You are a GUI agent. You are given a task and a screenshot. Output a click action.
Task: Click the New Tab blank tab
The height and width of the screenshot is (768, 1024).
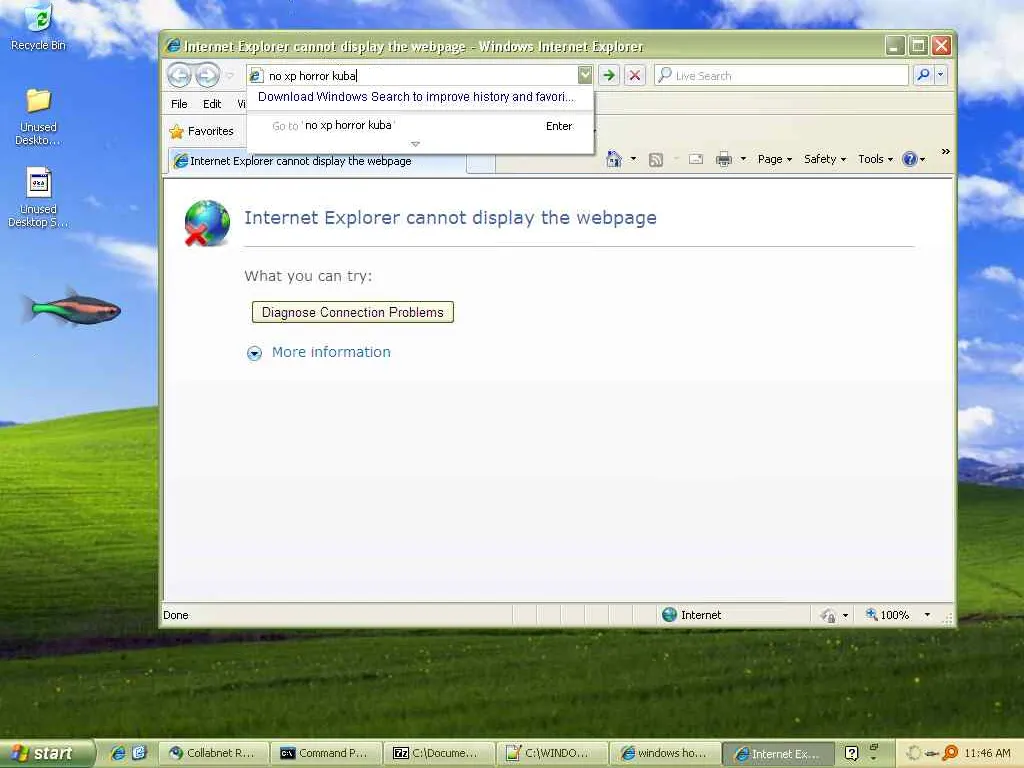tap(481, 163)
